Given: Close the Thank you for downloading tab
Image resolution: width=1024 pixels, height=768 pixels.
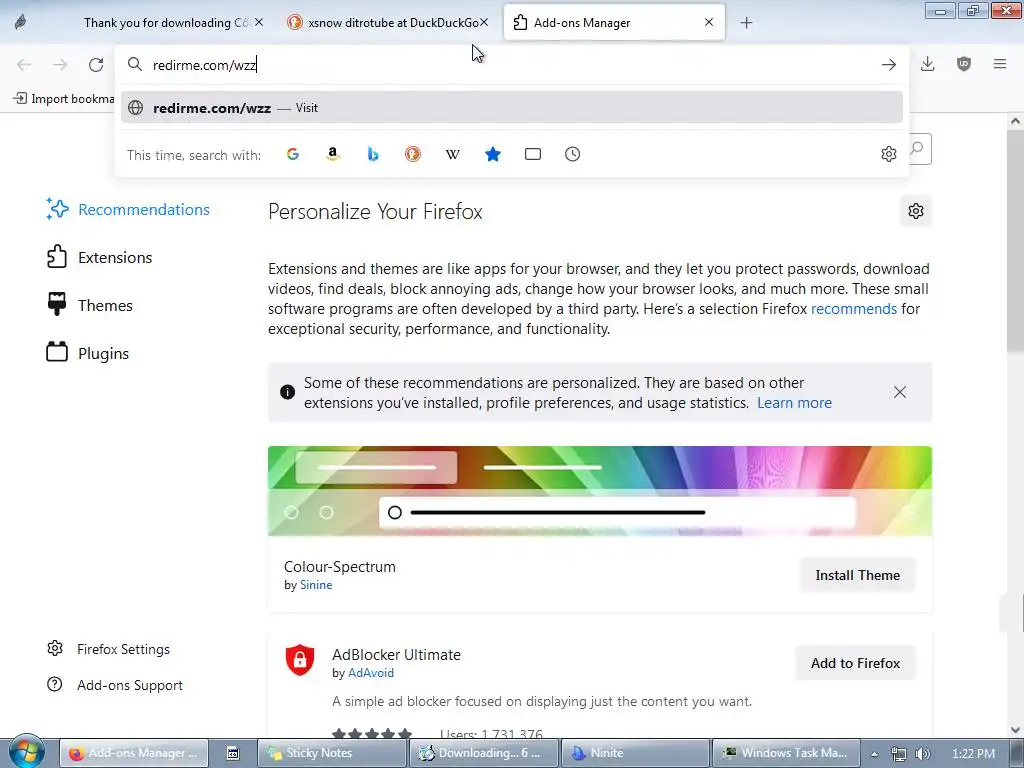Looking at the screenshot, I should tap(259, 22).
